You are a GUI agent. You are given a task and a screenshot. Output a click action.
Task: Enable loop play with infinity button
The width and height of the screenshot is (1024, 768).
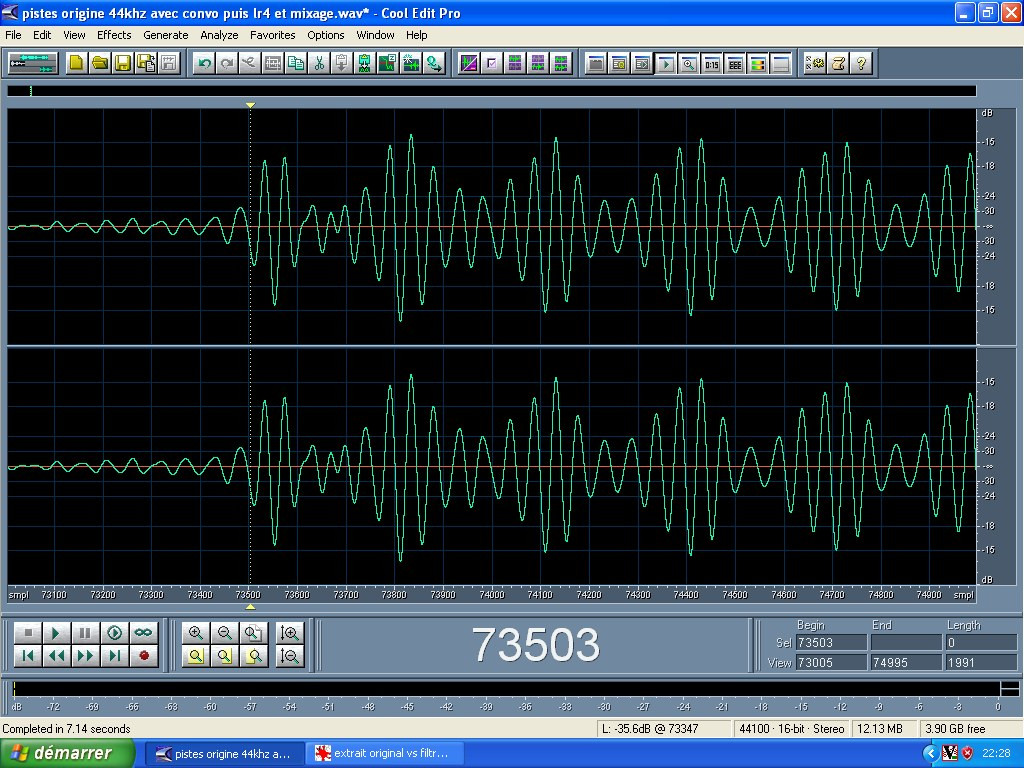(144, 633)
